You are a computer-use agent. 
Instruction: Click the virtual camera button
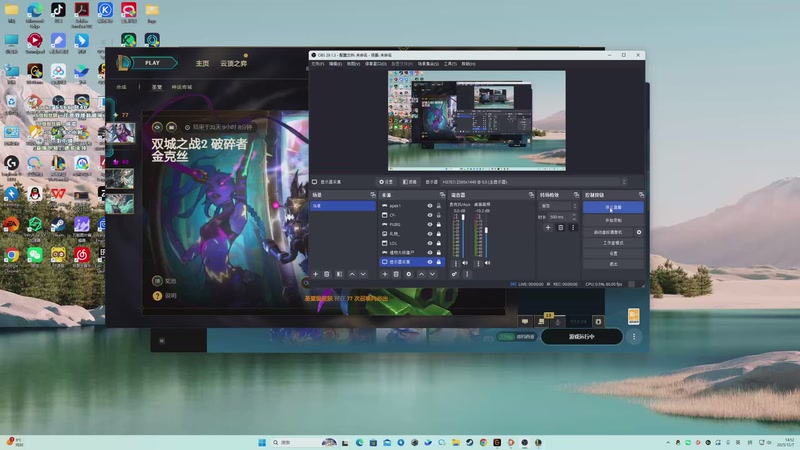[608, 232]
